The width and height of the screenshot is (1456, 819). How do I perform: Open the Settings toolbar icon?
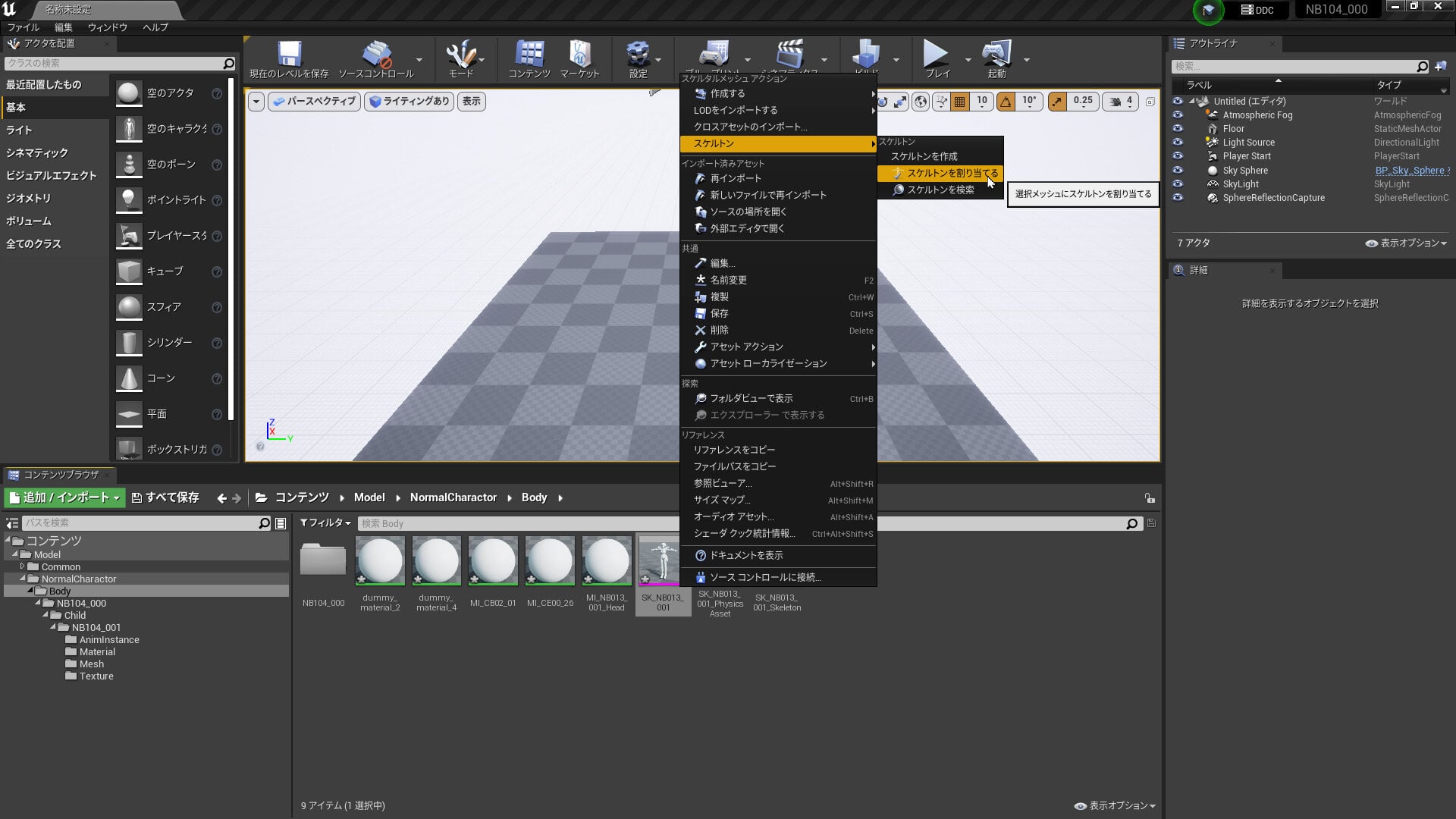click(x=638, y=53)
